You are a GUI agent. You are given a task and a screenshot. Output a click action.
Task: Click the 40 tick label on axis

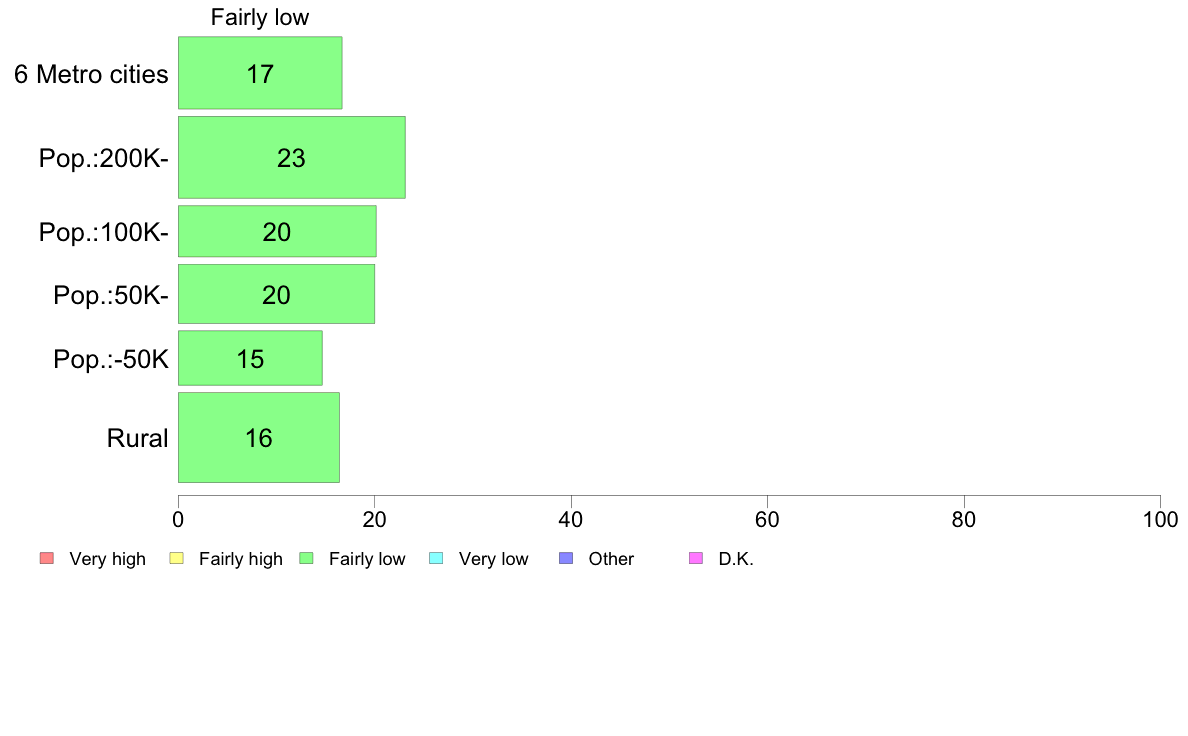click(571, 520)
